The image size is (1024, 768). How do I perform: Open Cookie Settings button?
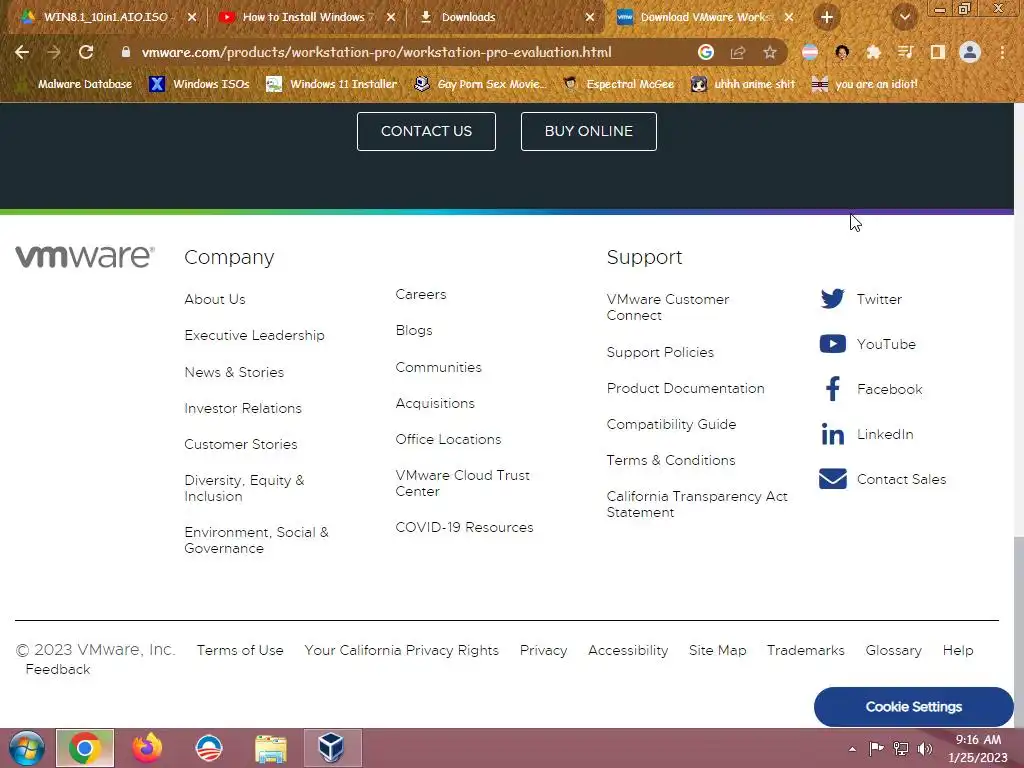point(914,707)
